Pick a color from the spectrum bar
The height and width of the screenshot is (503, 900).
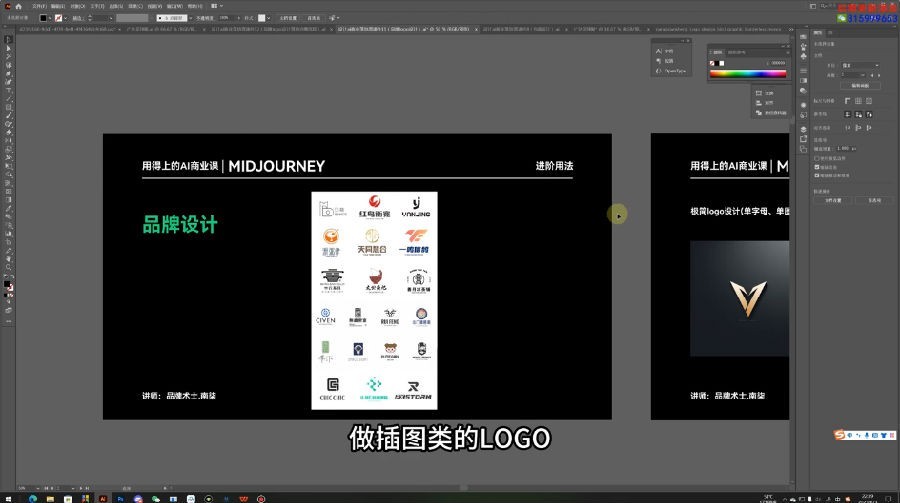point(748,73)
